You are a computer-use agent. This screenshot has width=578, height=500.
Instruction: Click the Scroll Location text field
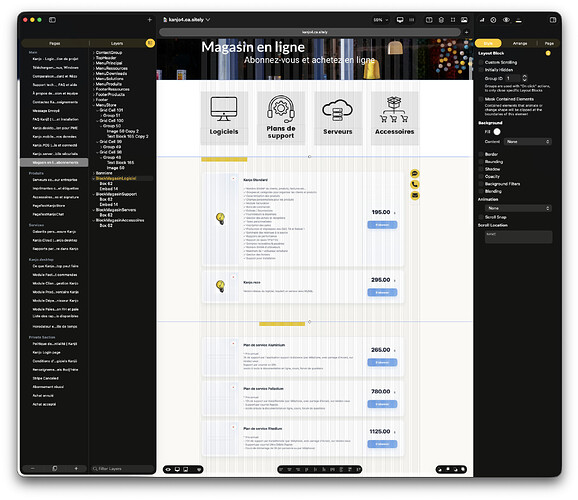coord(518,237)
